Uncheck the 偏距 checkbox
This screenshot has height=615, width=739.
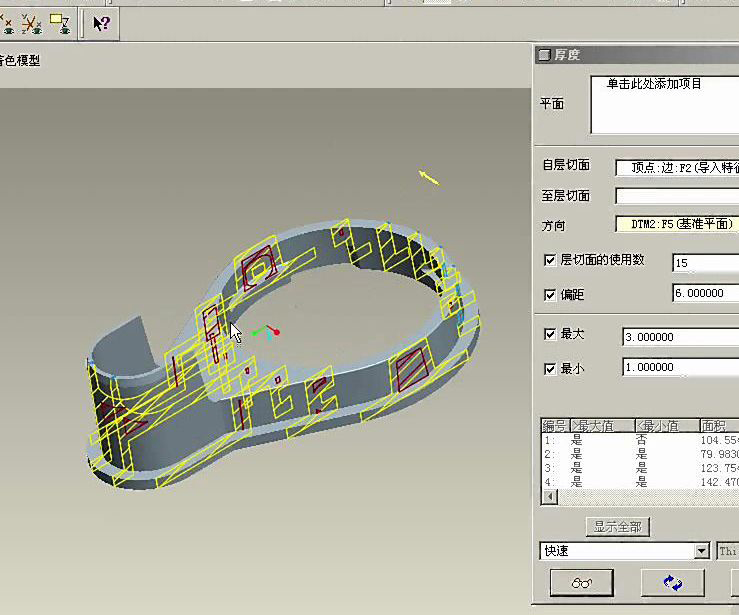click(x=549, y=295)
